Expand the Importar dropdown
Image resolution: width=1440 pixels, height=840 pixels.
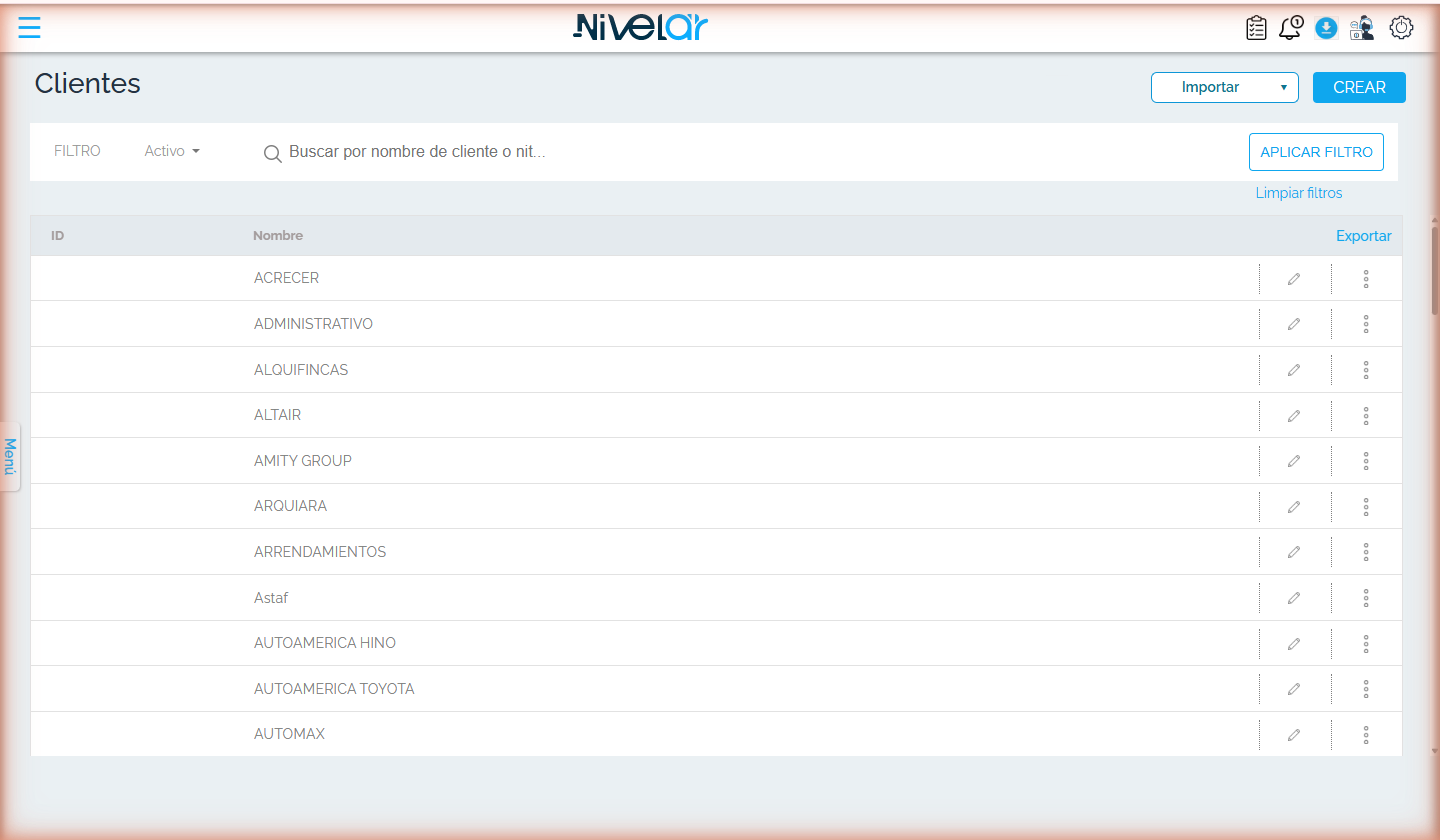pos(1225,87)
